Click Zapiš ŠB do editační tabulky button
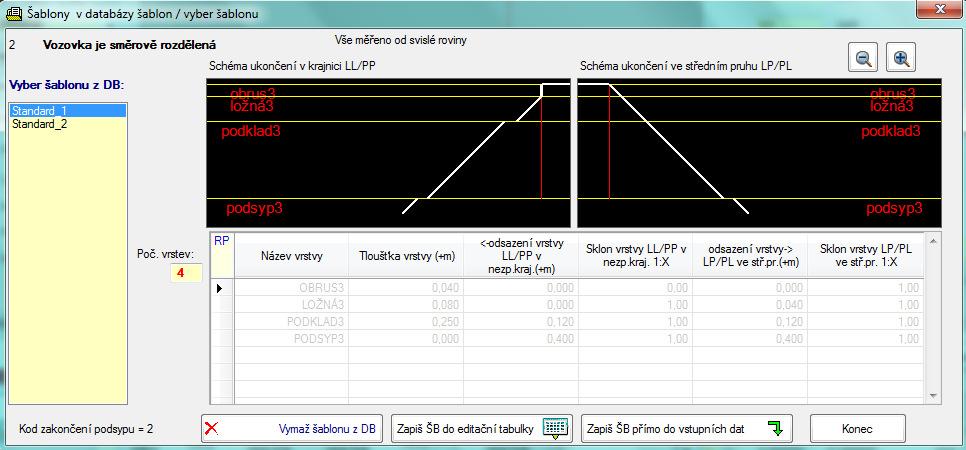 (482, 429)
